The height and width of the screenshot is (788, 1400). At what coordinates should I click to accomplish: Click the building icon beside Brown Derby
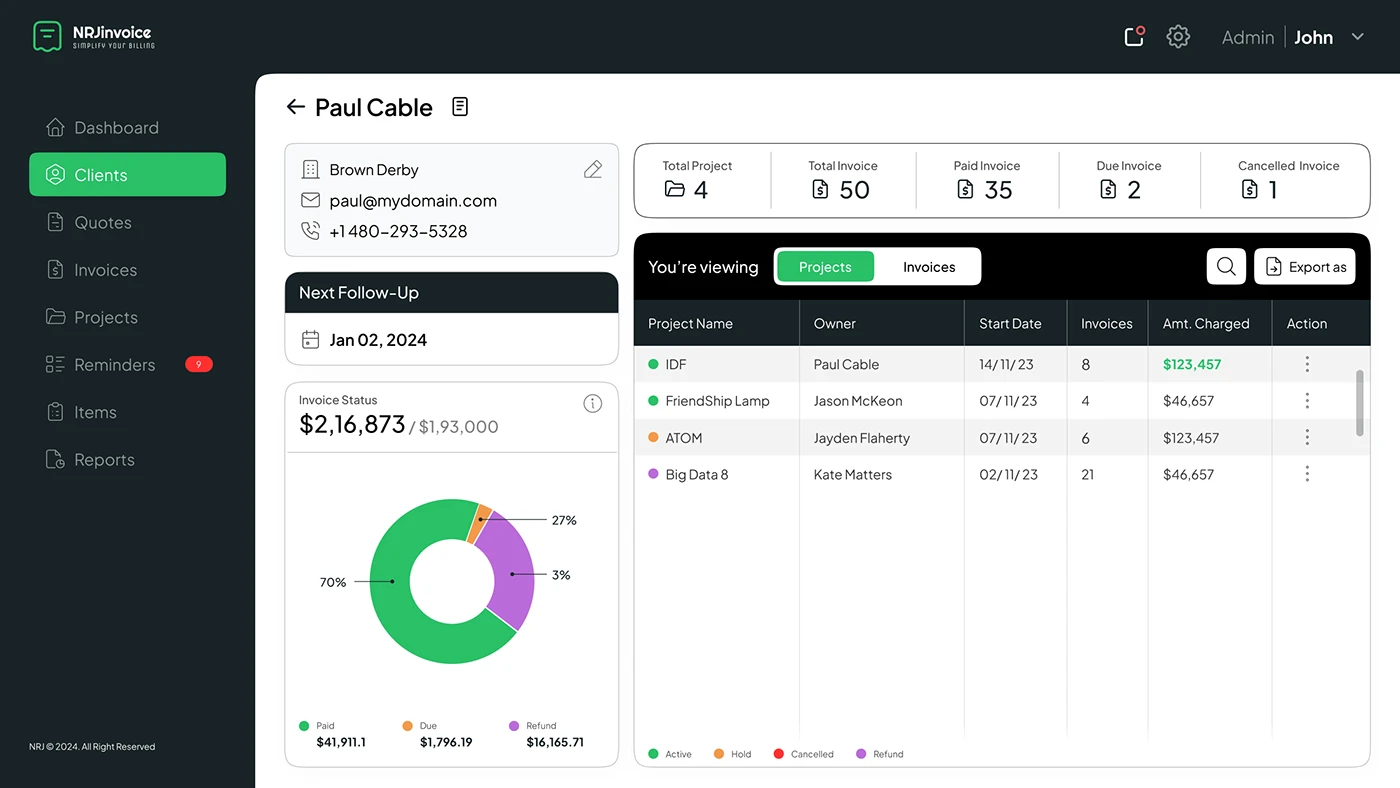pos(310,170)
